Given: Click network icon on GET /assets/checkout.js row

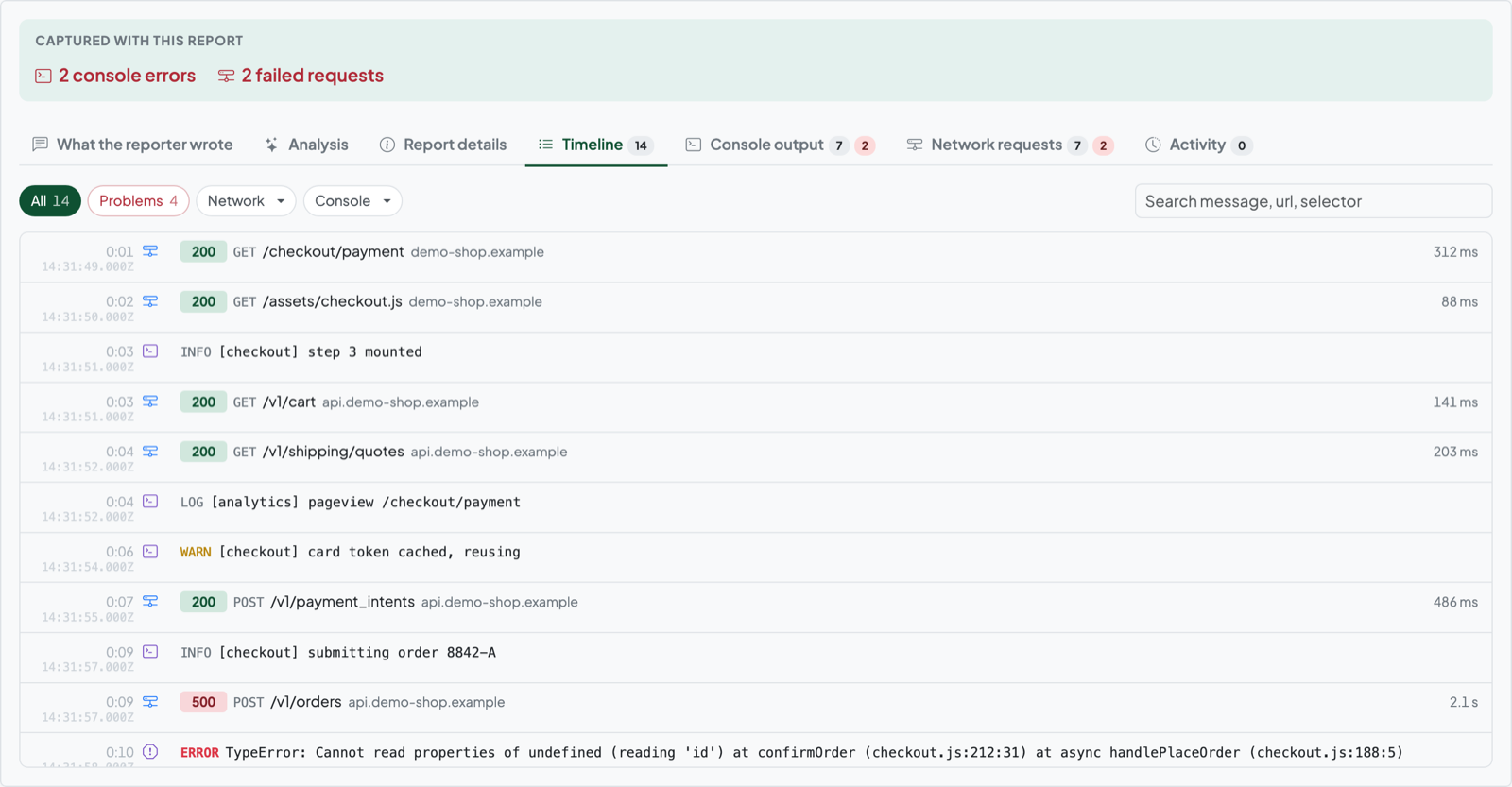Looking at the screenshot, I should 150,301.
